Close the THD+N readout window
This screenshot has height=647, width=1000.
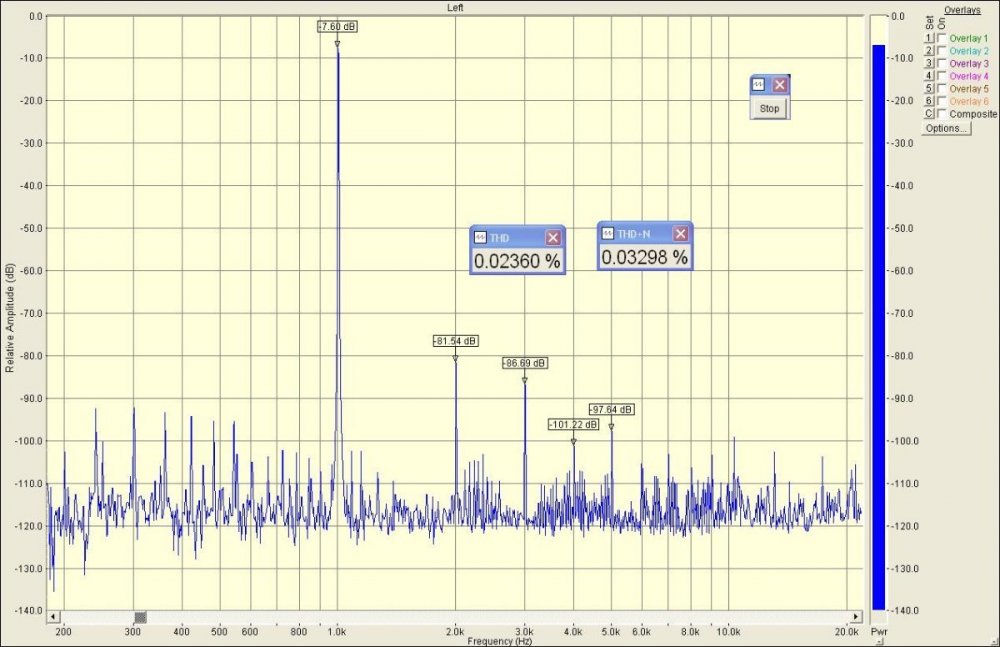click(680, 234)
